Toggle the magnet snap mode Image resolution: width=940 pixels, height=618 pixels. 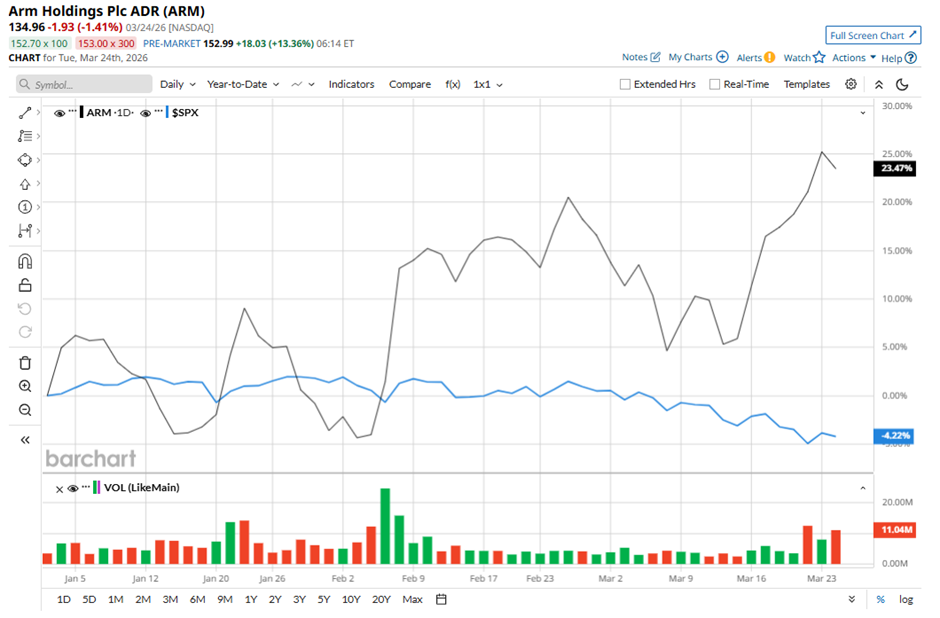[25, 261]
